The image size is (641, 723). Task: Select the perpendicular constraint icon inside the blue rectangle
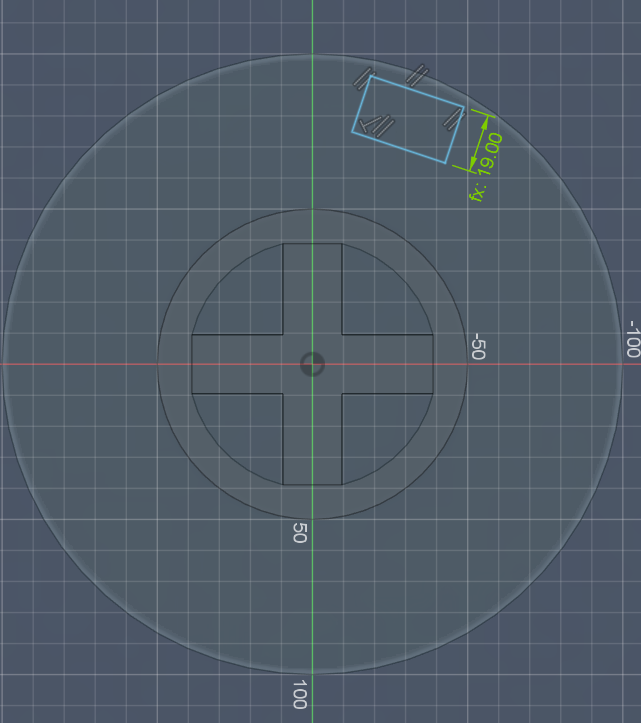tap(368, 124)
